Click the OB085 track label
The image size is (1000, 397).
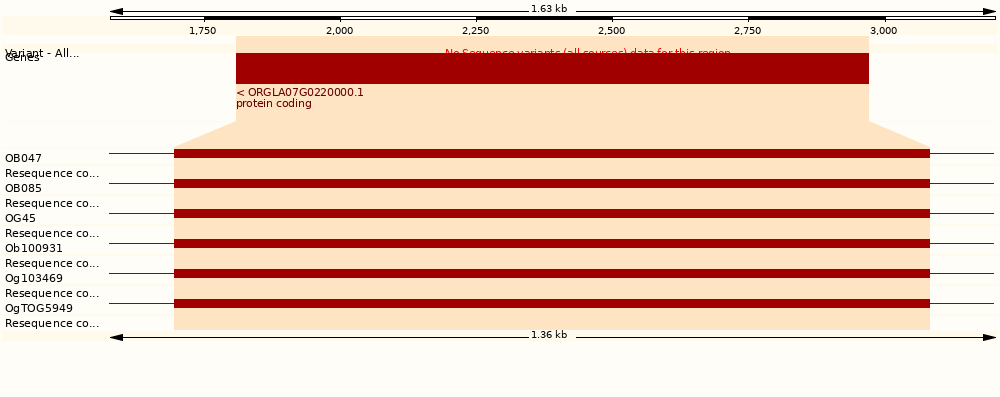[24, 188]
